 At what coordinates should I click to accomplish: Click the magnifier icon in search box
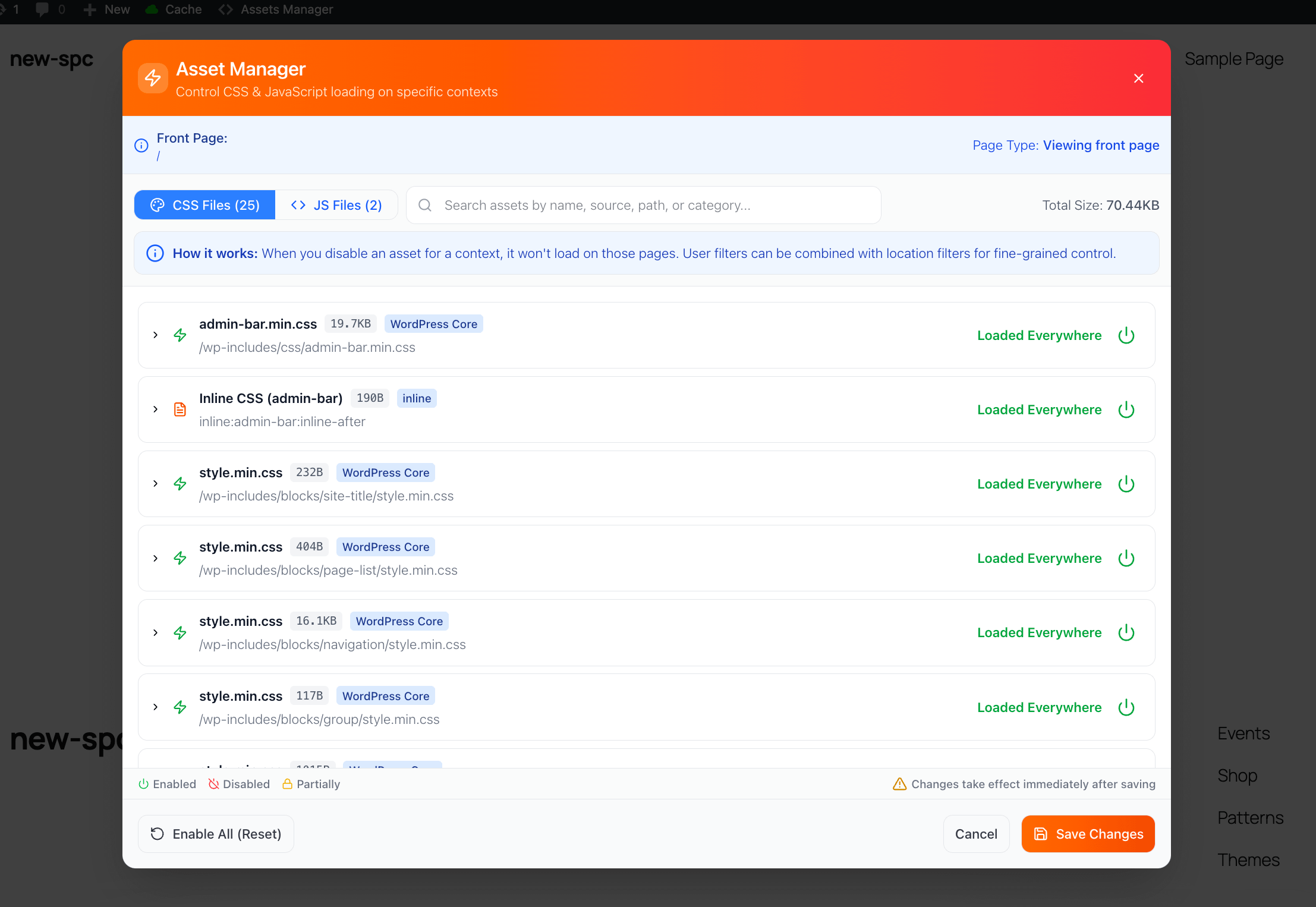(425, 205)
